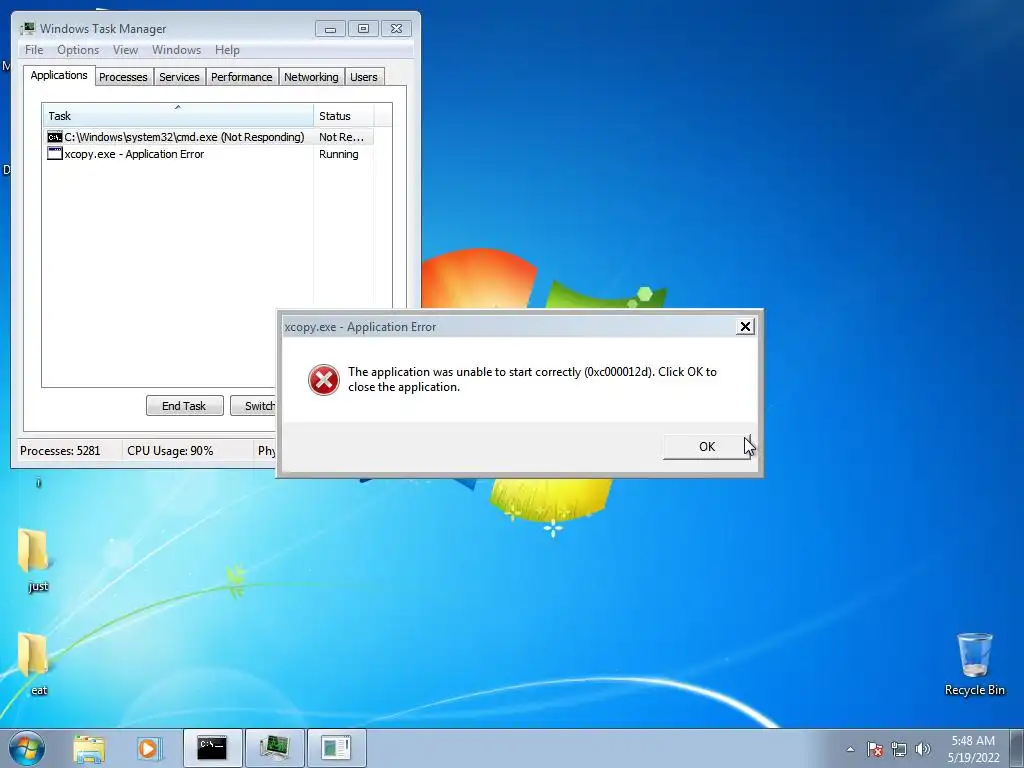Select the cmd.exe (Not Responding) task row
1024x768 pixels.
coord(210,137)
